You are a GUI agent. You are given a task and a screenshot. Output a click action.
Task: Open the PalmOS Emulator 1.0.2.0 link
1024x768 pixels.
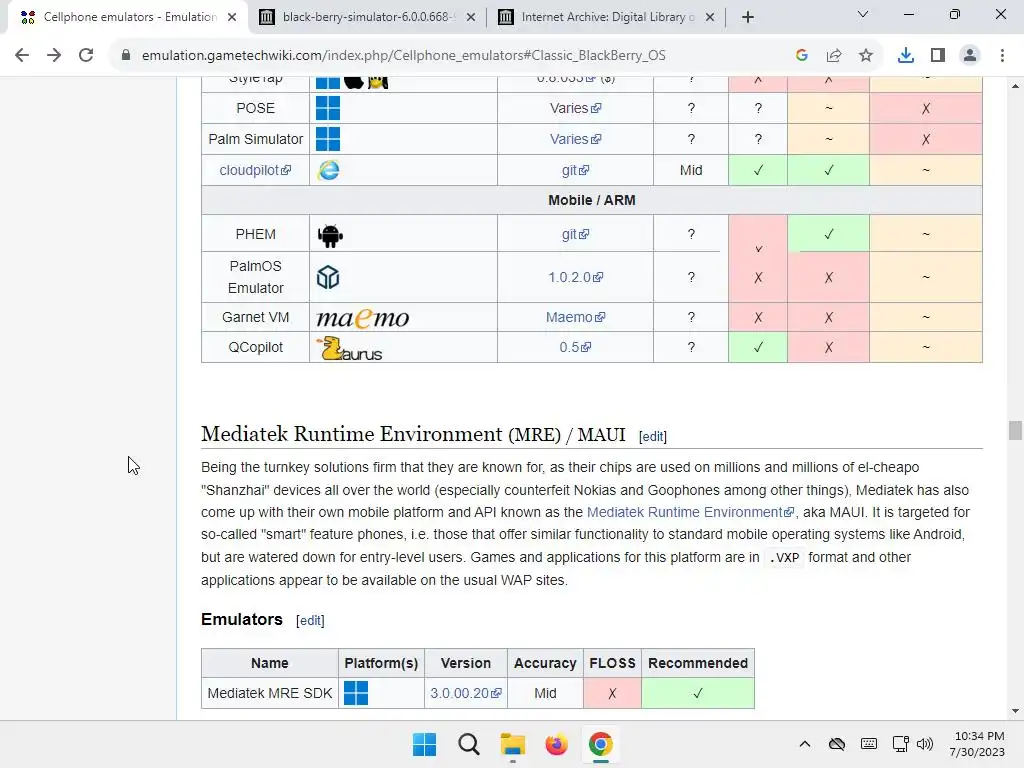575,278
